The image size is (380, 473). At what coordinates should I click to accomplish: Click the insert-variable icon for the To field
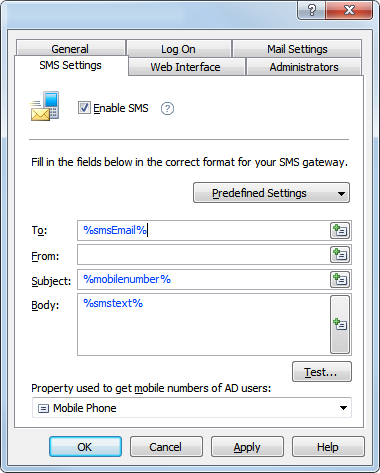340,230
